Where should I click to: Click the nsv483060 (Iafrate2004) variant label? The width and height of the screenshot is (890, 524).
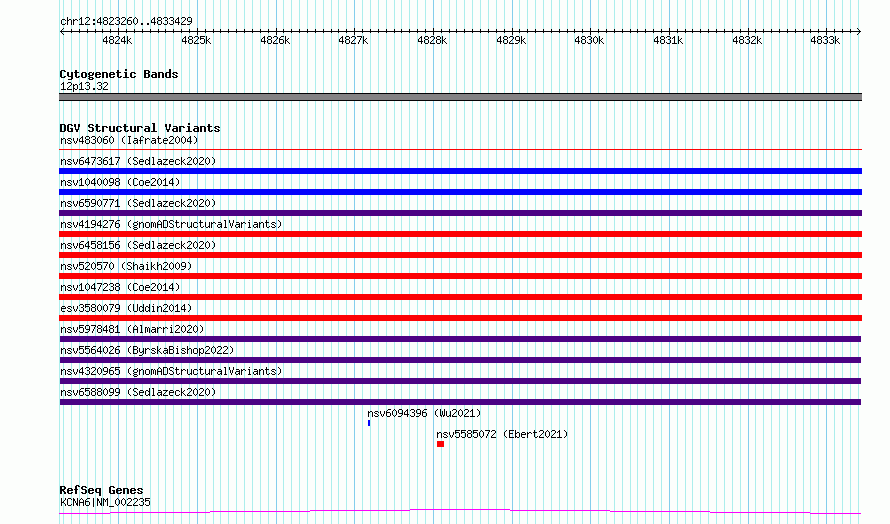pos(129,140)
